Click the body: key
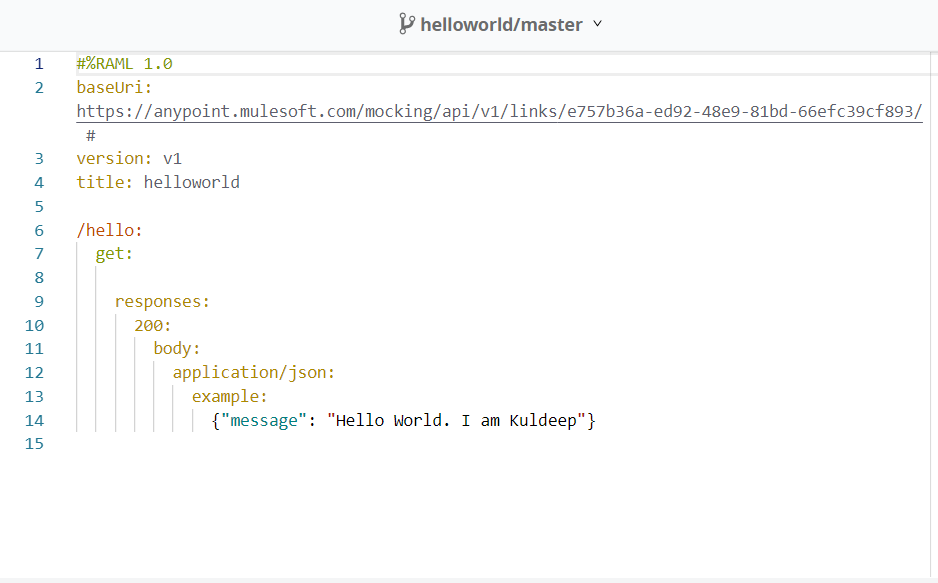The height and width of the screenshot is (583, 938). click(177, 348)
